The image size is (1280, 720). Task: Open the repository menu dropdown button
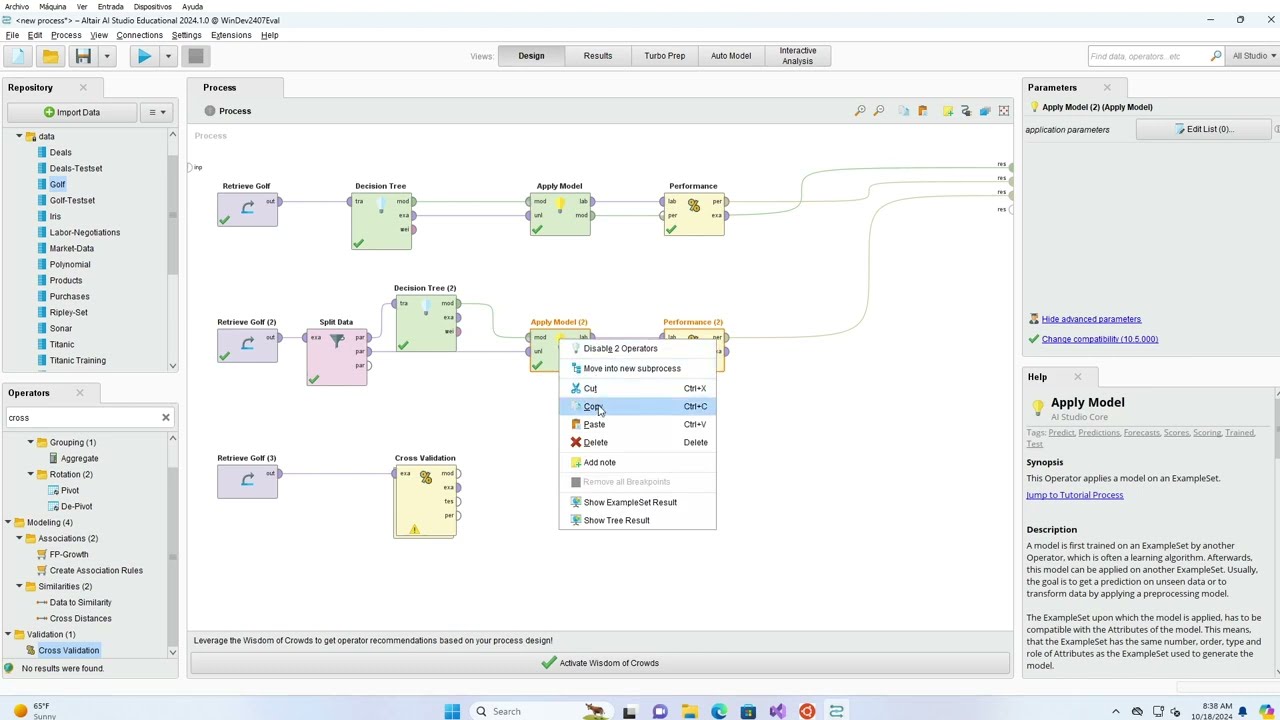(157, 112)
